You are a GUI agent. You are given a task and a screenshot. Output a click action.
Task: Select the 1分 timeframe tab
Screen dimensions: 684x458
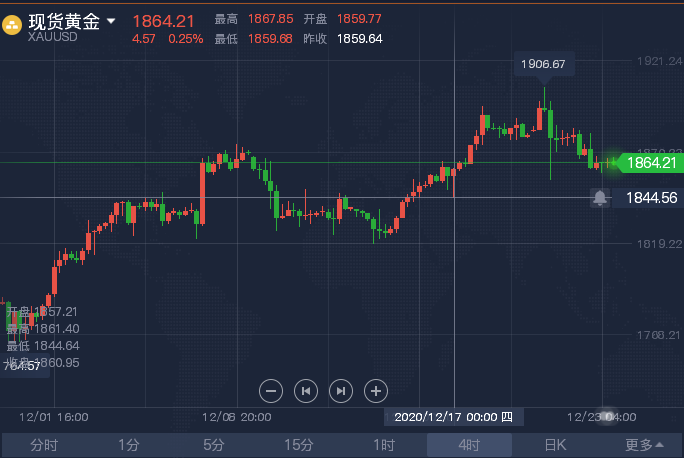click(129, 445)
